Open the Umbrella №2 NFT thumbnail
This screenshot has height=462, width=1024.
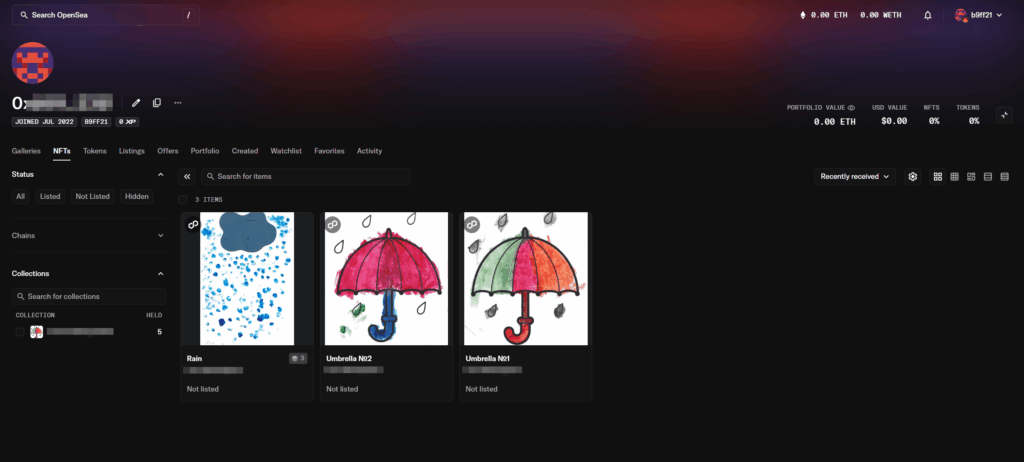(x=386, y=278)
